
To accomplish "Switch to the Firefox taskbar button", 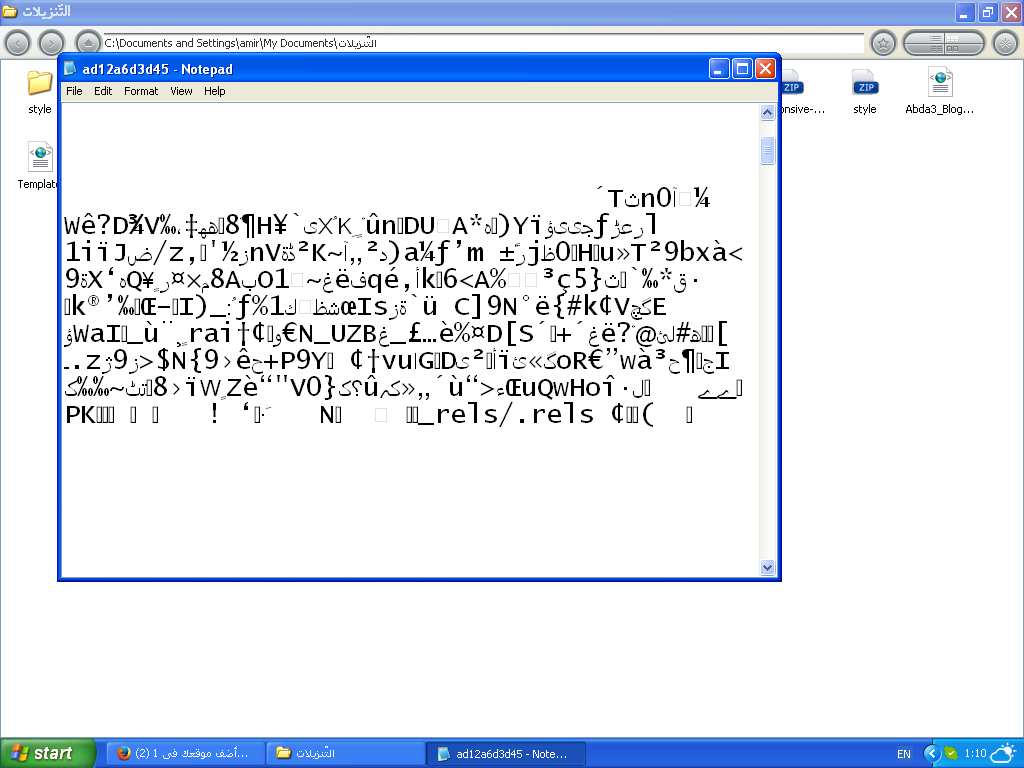I will coord(186,753).
